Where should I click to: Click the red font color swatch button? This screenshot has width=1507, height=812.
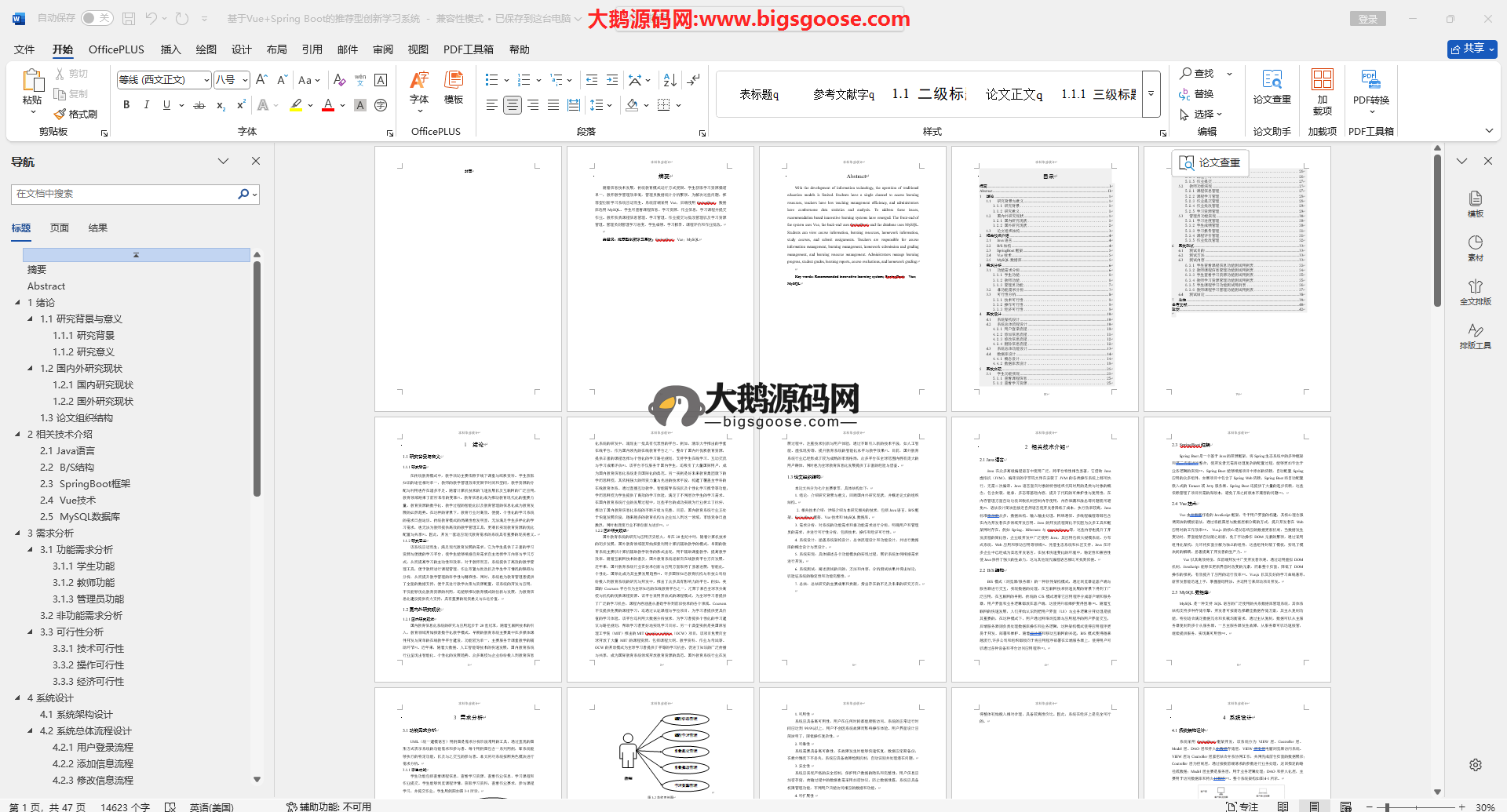pyautogui.click(x=328, y=105)
